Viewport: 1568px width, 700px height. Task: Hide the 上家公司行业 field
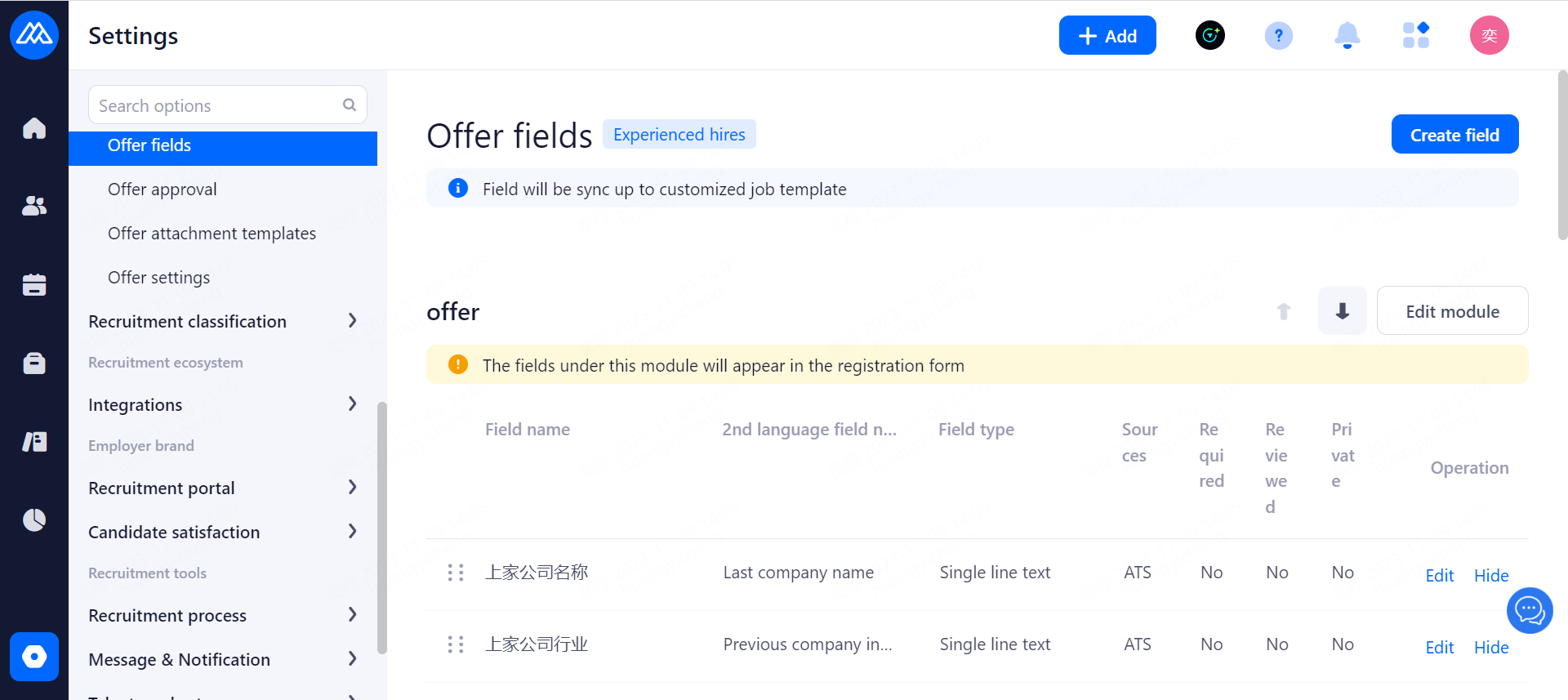(1490, 648)
